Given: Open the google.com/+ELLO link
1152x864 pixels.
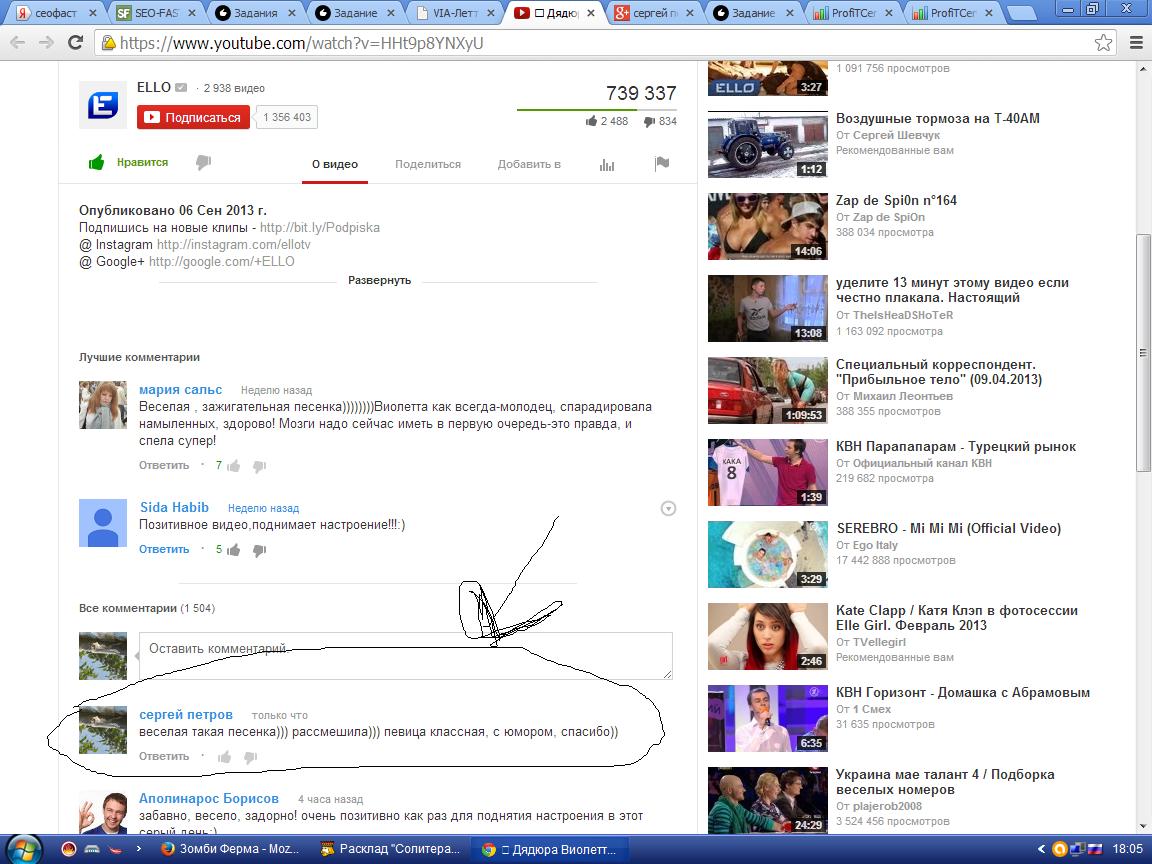Looking at the screenshot, I should [221, 262].
